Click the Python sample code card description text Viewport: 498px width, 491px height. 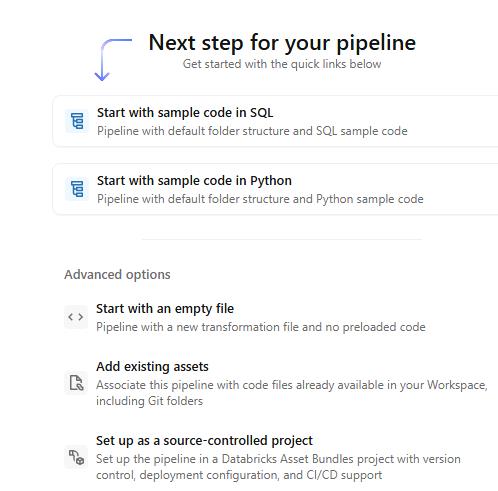pos(260,199)
